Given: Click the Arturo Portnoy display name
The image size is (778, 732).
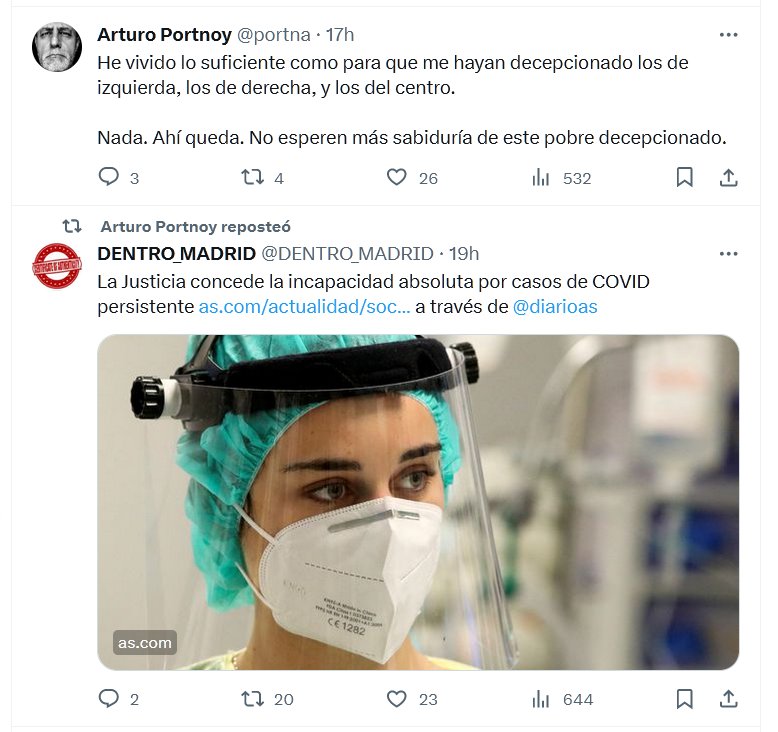Looking at the screenshot, I should 163,34.
